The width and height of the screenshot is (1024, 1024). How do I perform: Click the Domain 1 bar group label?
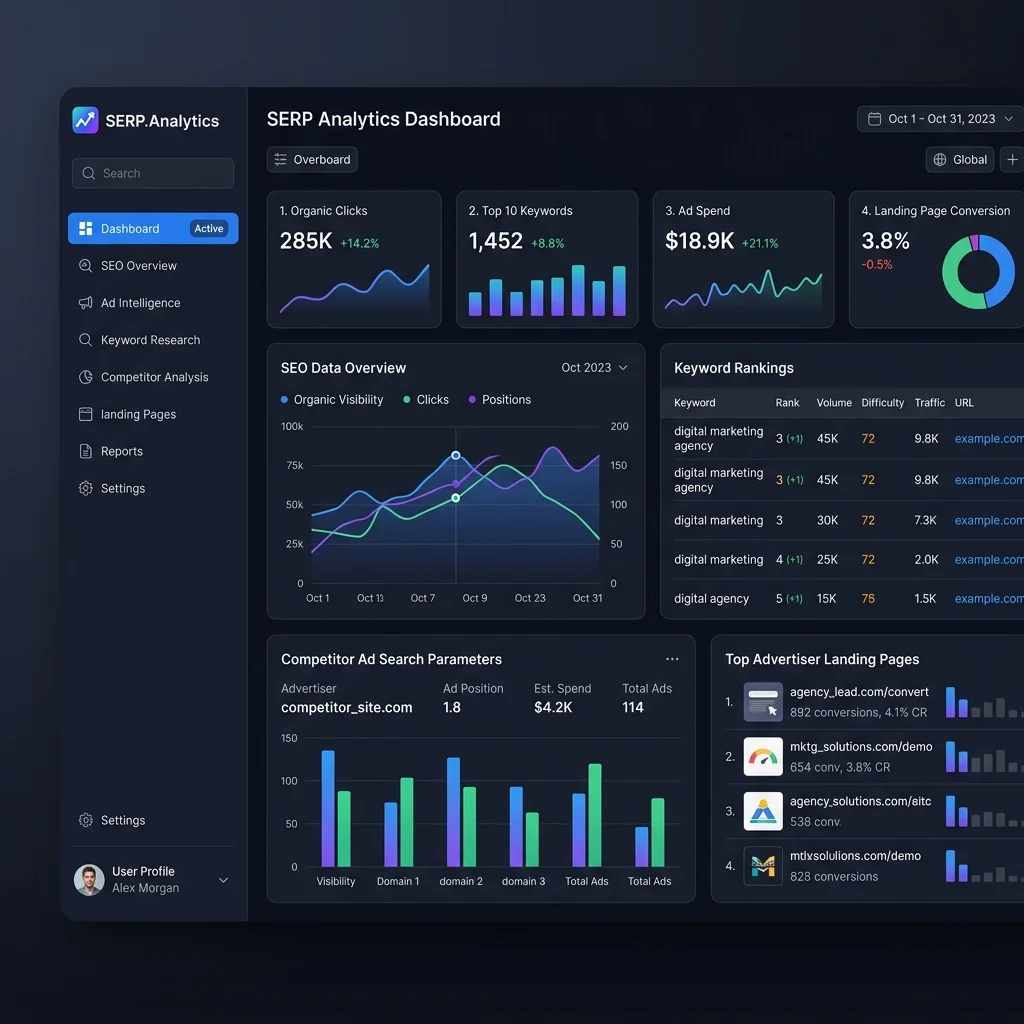398,882
